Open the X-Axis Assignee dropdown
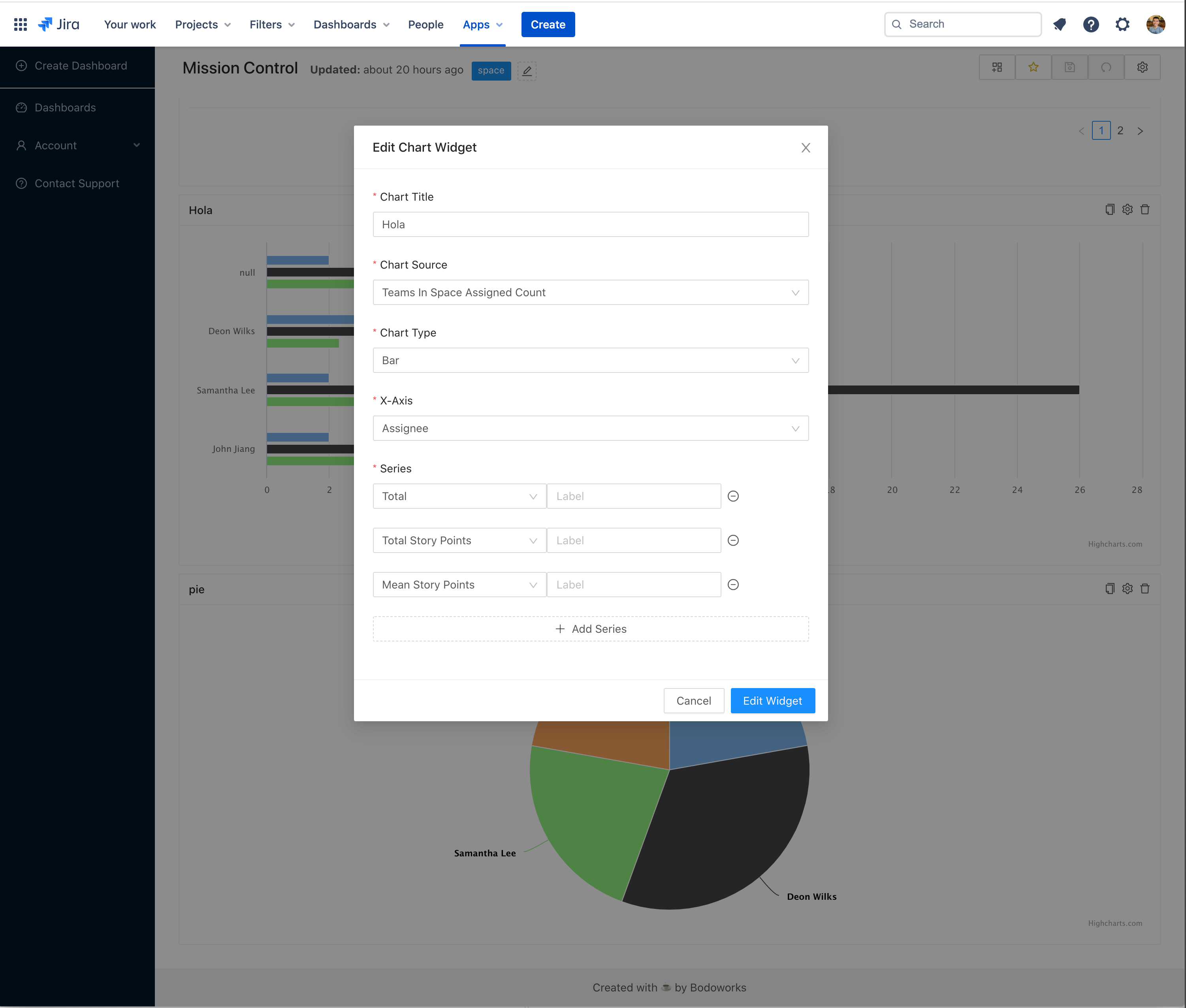Viewport: 1186px width, 1008px height. pyautogui.click(x=590, y=429)
